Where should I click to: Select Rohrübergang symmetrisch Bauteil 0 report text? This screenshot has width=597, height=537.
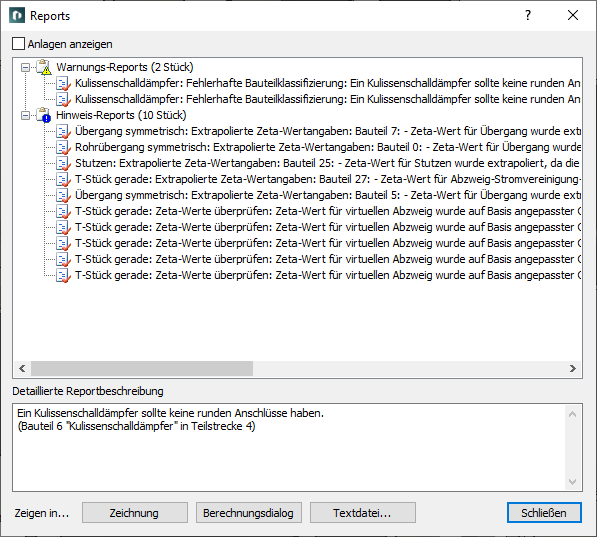coord(328,147)
